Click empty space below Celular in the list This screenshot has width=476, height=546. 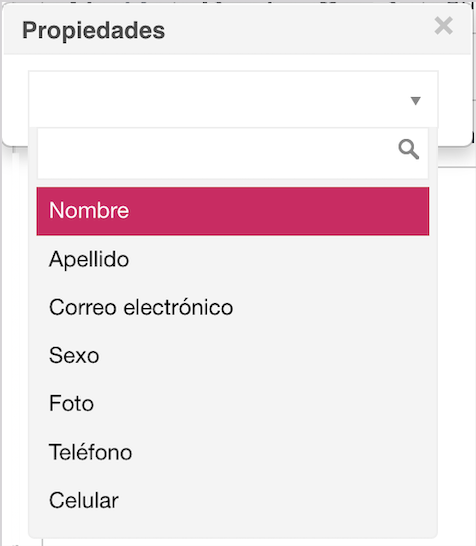(x=233, y=531)
